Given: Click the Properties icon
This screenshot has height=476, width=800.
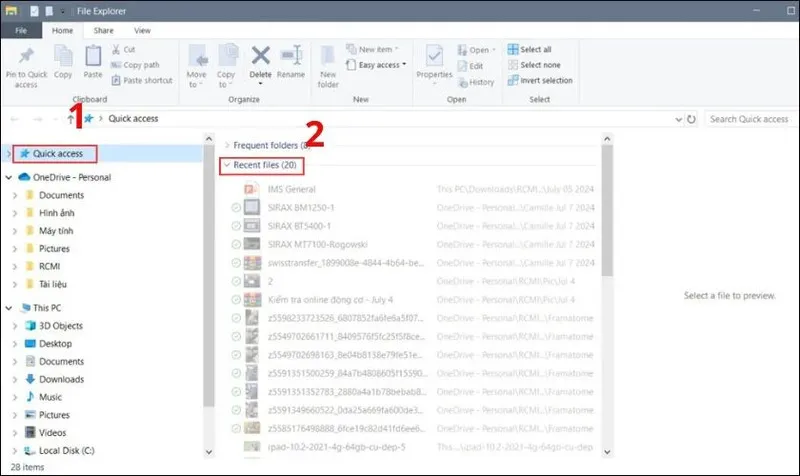Looking at the screenshot, I should pos(434,56).
